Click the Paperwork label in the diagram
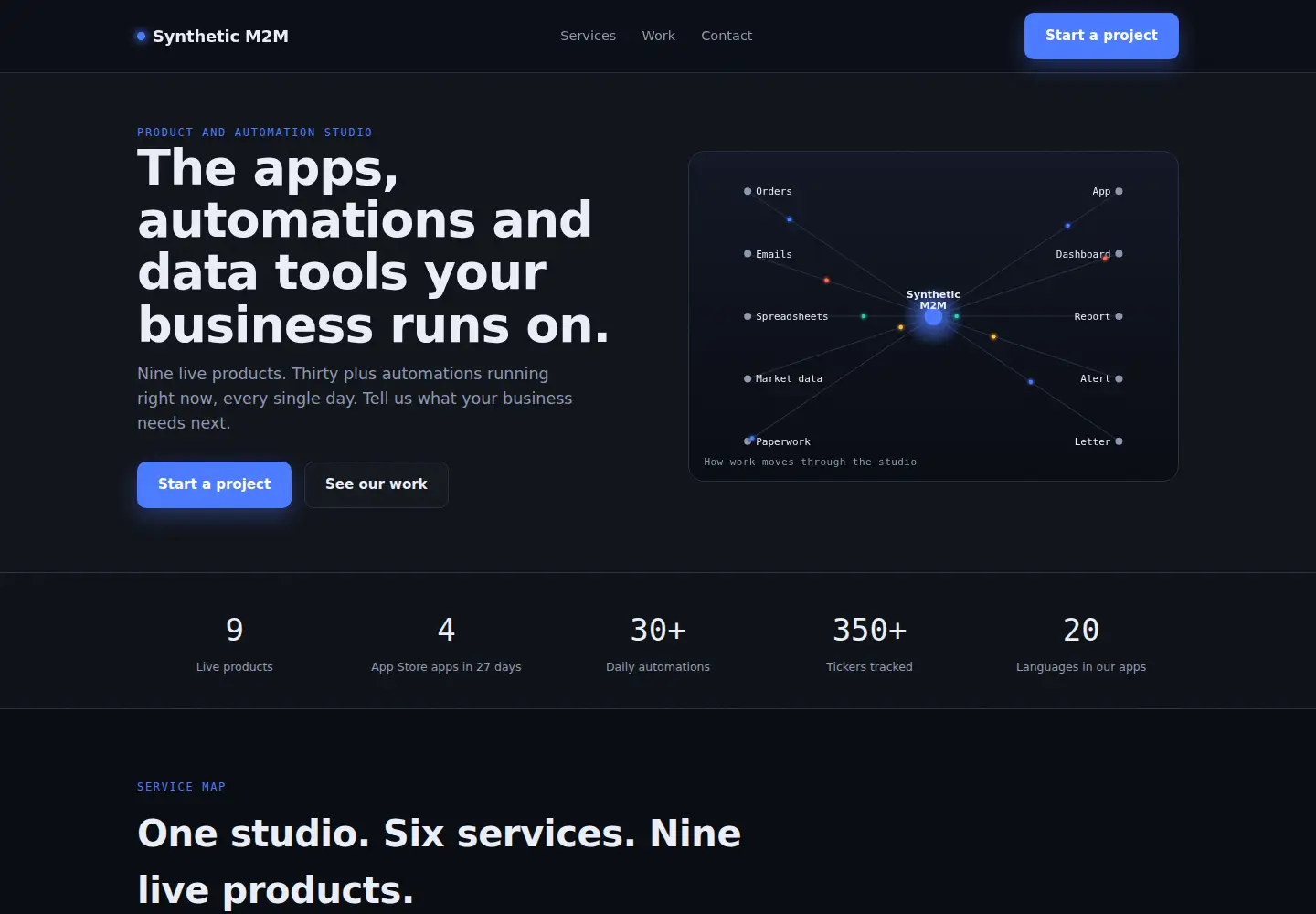Screen dimensions: 1316x914 click(x=783, y=441)
